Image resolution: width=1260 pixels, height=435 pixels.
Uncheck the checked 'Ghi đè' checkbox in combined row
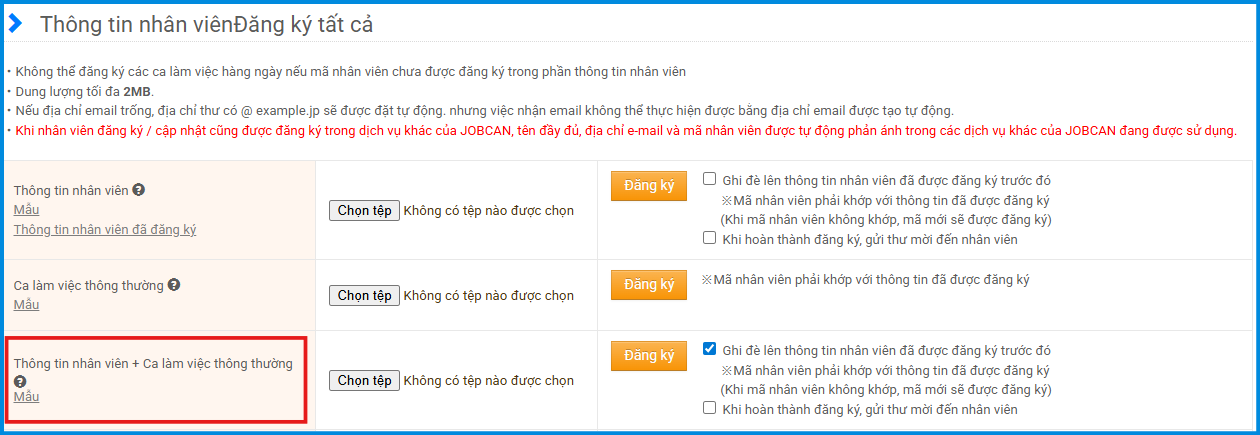(710, 350)
